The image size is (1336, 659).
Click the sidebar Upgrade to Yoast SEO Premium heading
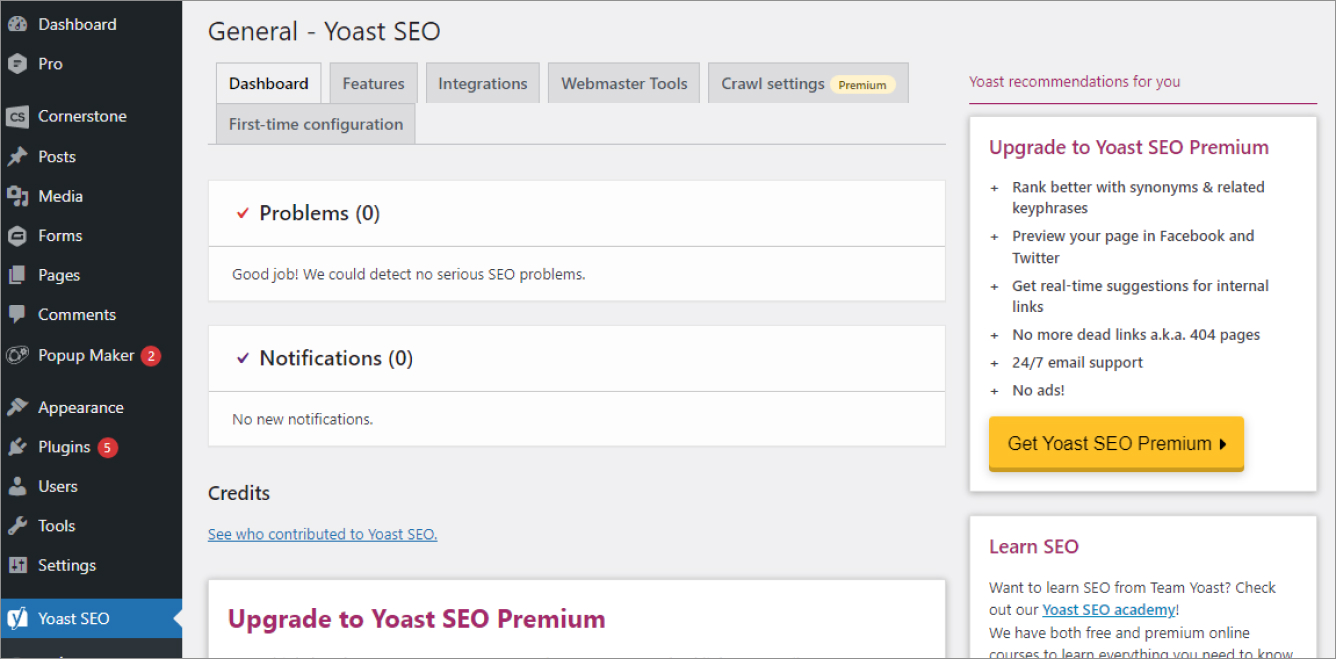1129,147
